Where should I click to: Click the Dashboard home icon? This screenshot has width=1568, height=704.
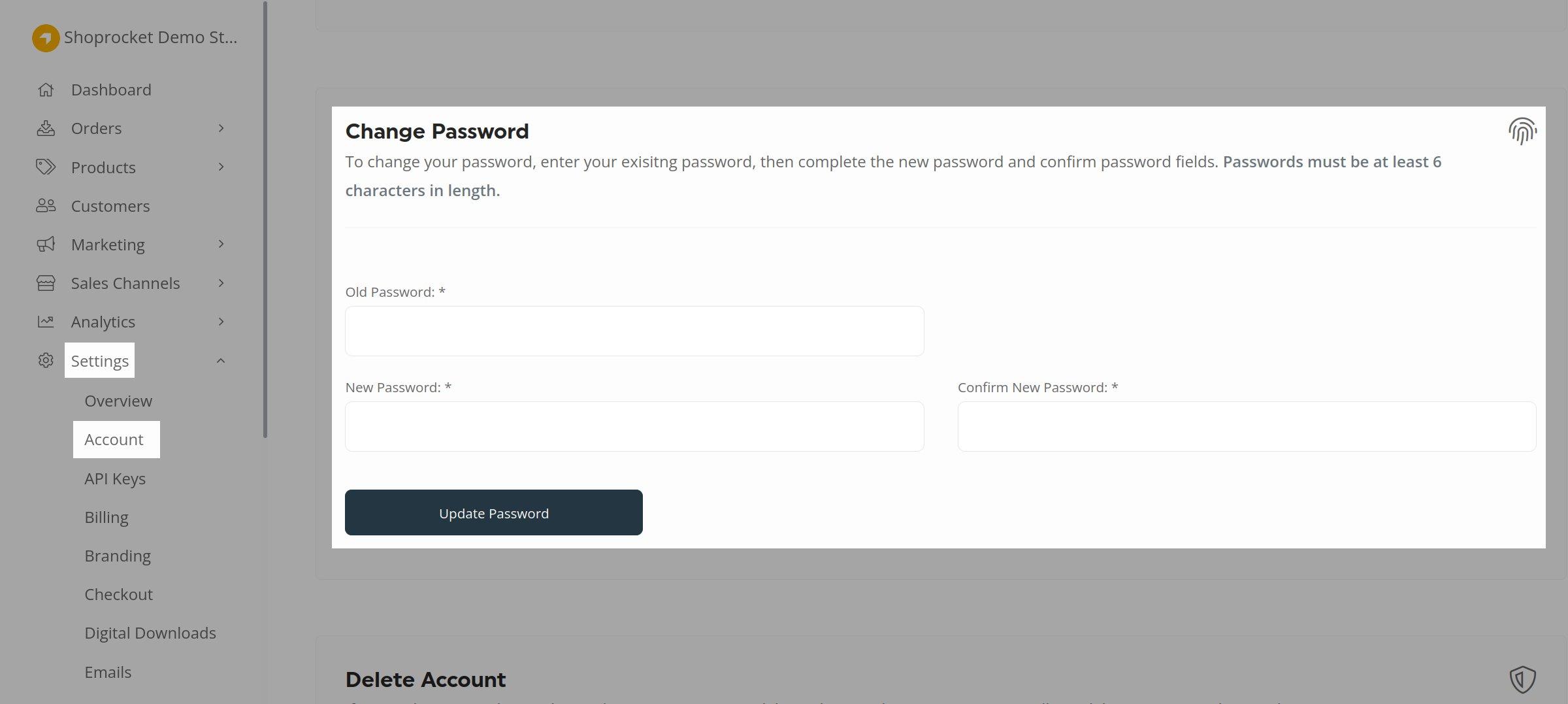click(46, 90)
